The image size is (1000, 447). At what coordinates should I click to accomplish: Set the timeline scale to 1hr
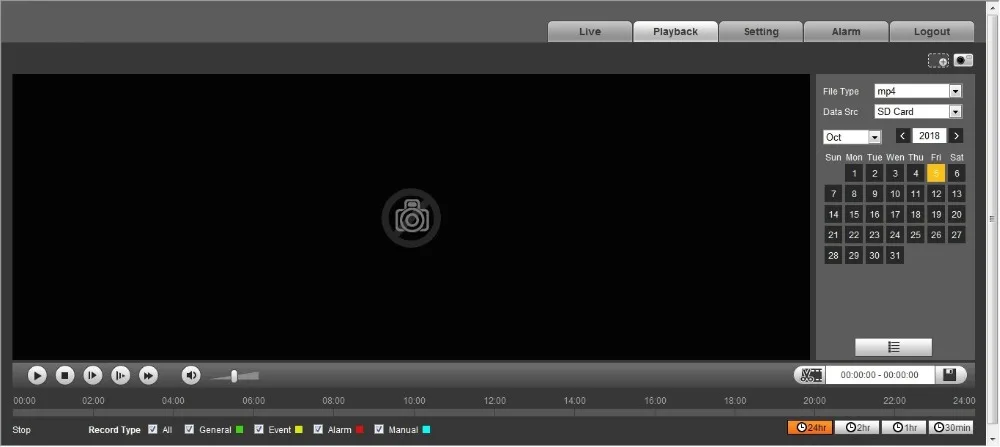pos(904,427)
